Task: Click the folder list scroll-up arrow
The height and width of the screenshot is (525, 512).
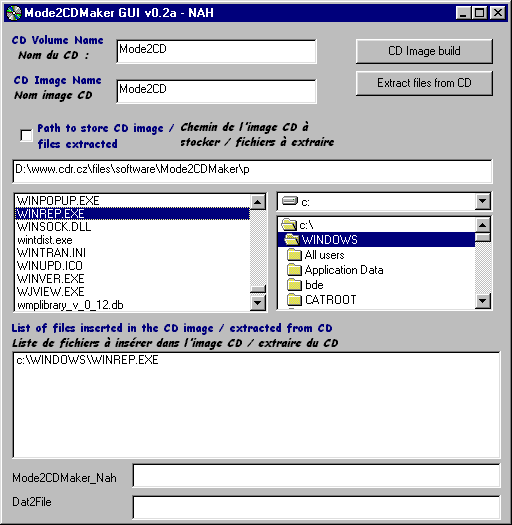Action: tap(483, 225)
